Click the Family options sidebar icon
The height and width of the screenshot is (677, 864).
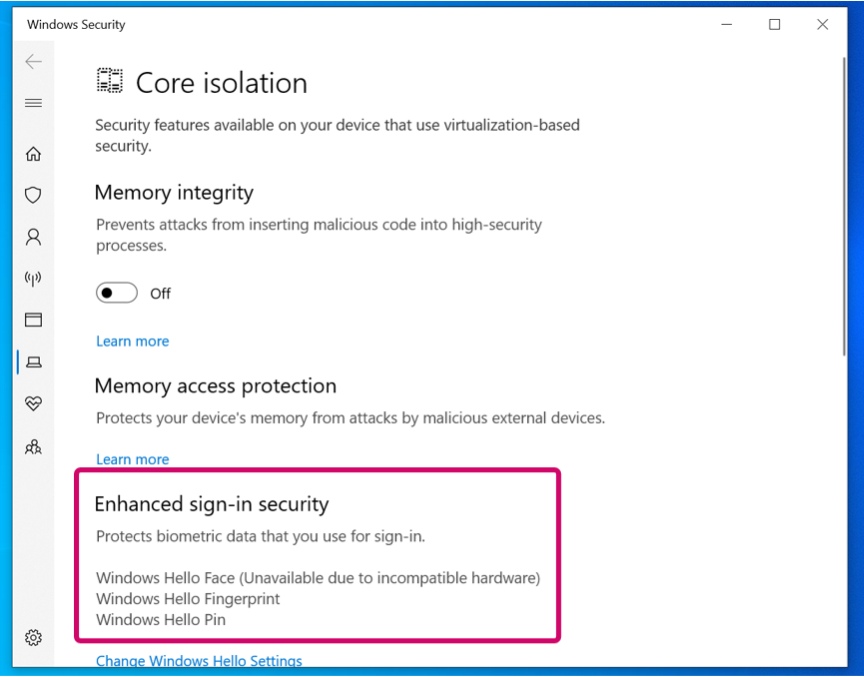33,447
